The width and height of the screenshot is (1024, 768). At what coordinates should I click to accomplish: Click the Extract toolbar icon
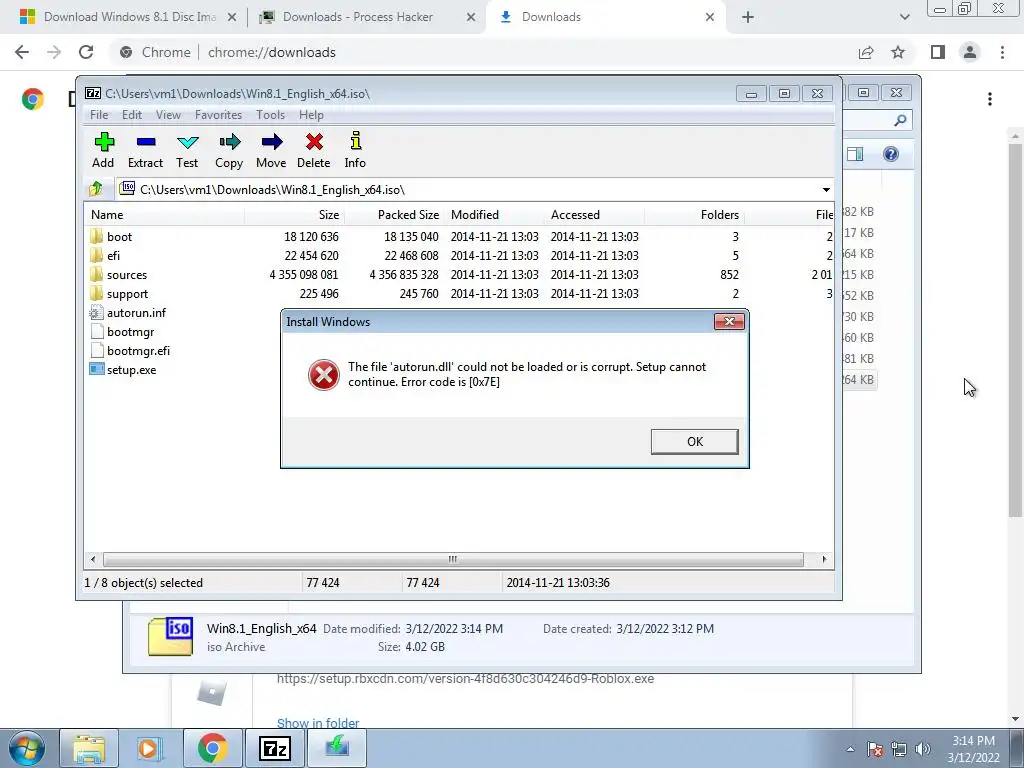point(145,150)
